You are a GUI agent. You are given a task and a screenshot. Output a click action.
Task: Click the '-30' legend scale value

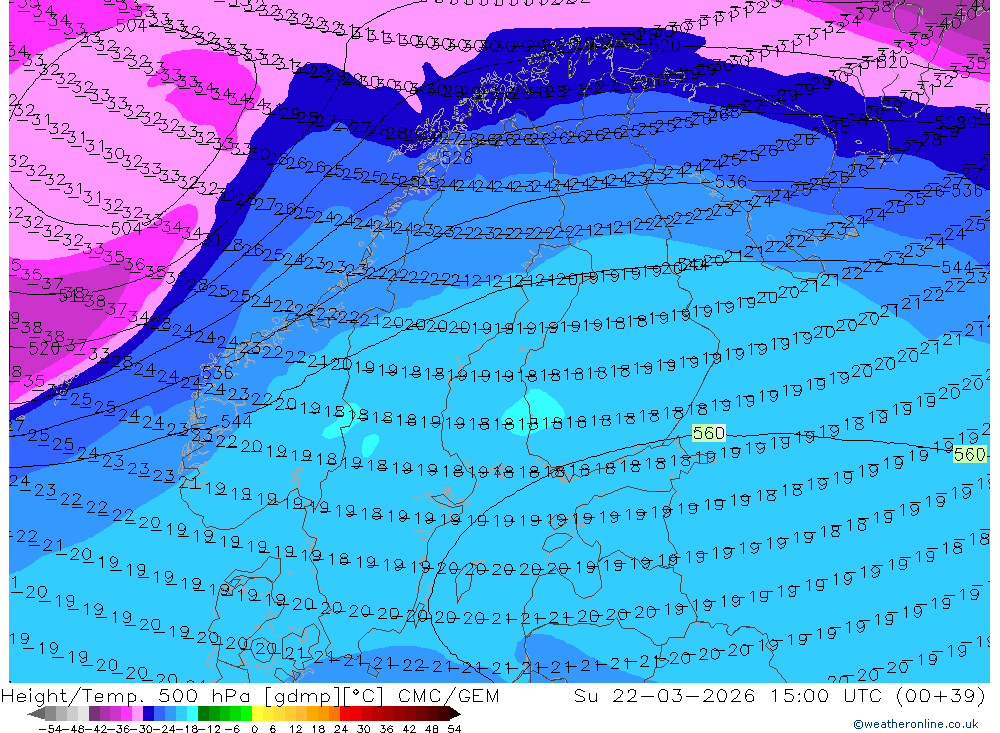coord(144,729)
